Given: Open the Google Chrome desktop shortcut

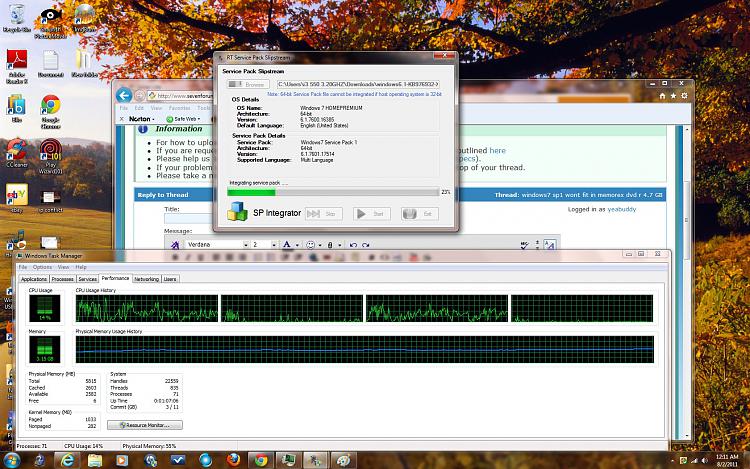Looking at the screenshot, I should 50,111.
